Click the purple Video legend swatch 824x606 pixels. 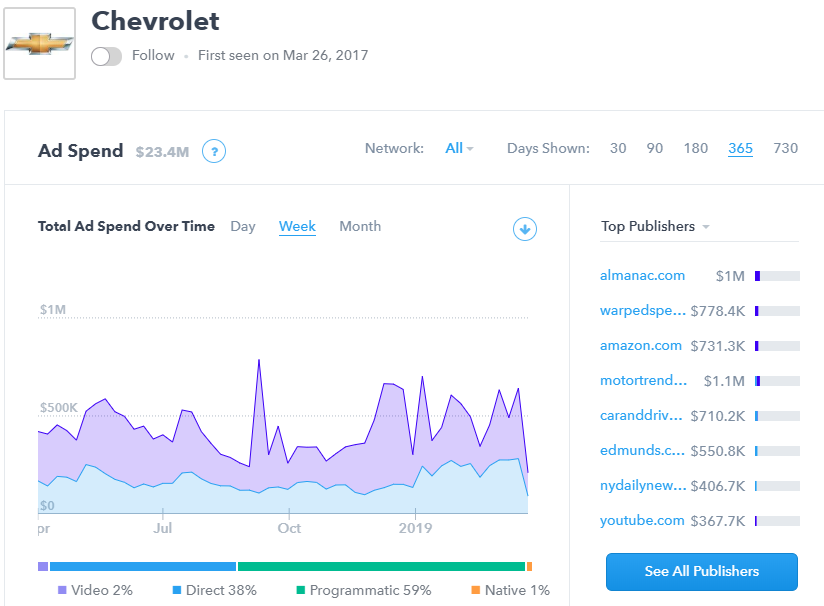[62, 590]
